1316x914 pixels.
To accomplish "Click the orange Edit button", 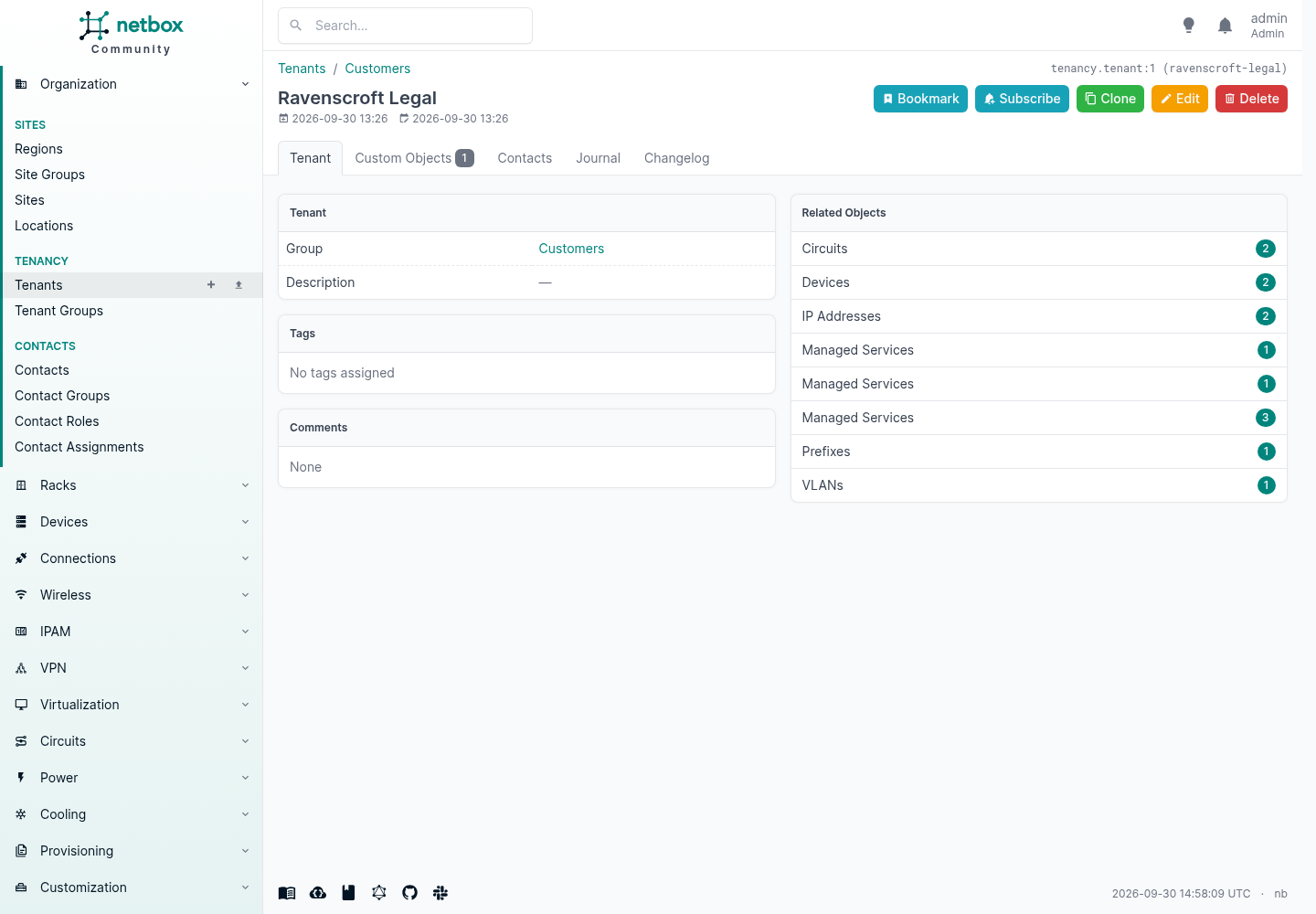I will [1180, 99].
